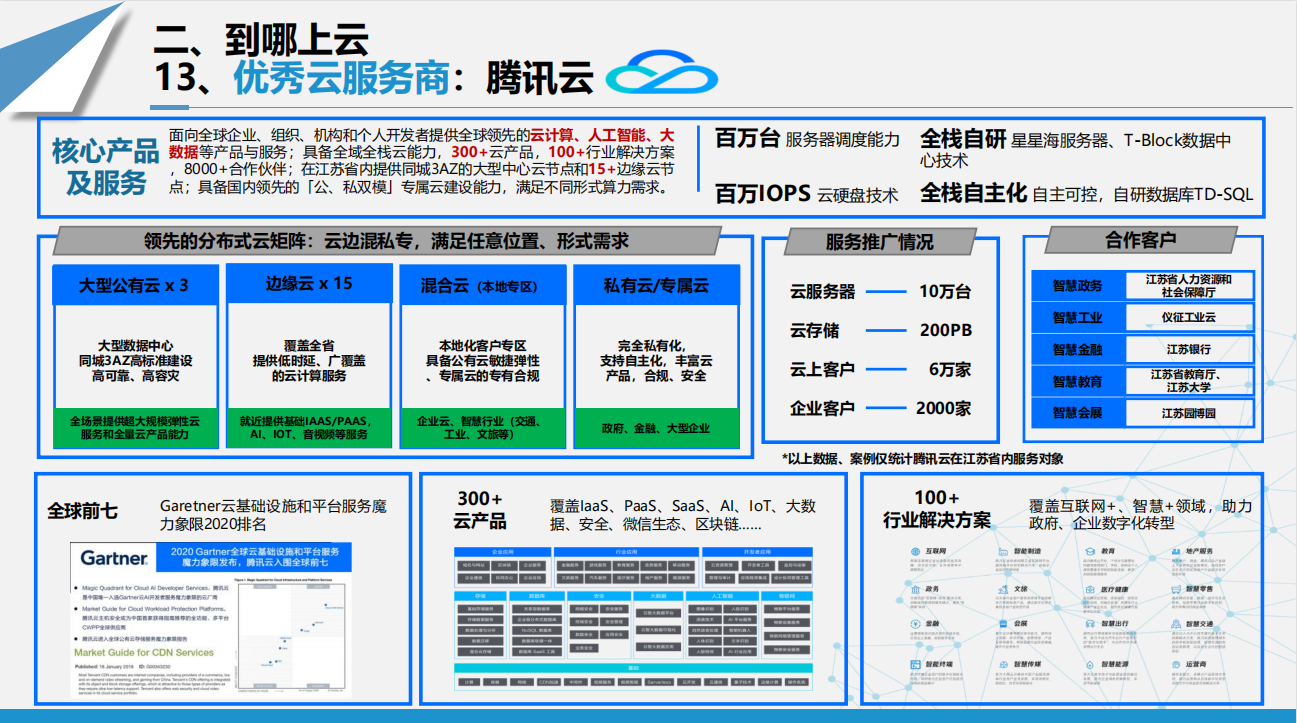Image resolution: width=1297 pixels, height=723 pixels.
Task: Click the 江苏银行 customer box
Action: click(x=1189, y=349)
